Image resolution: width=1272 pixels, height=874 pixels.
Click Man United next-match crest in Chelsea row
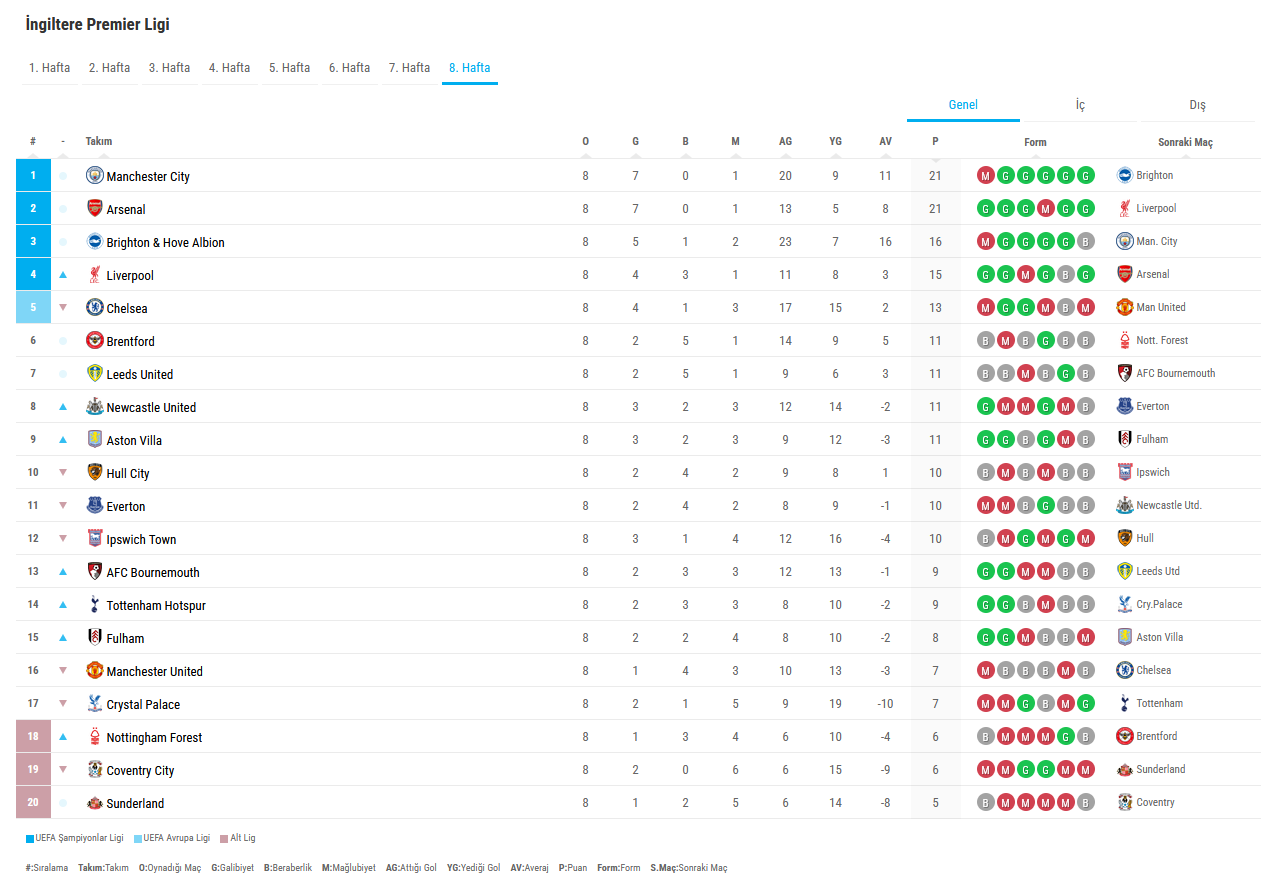click(1125, 307)
